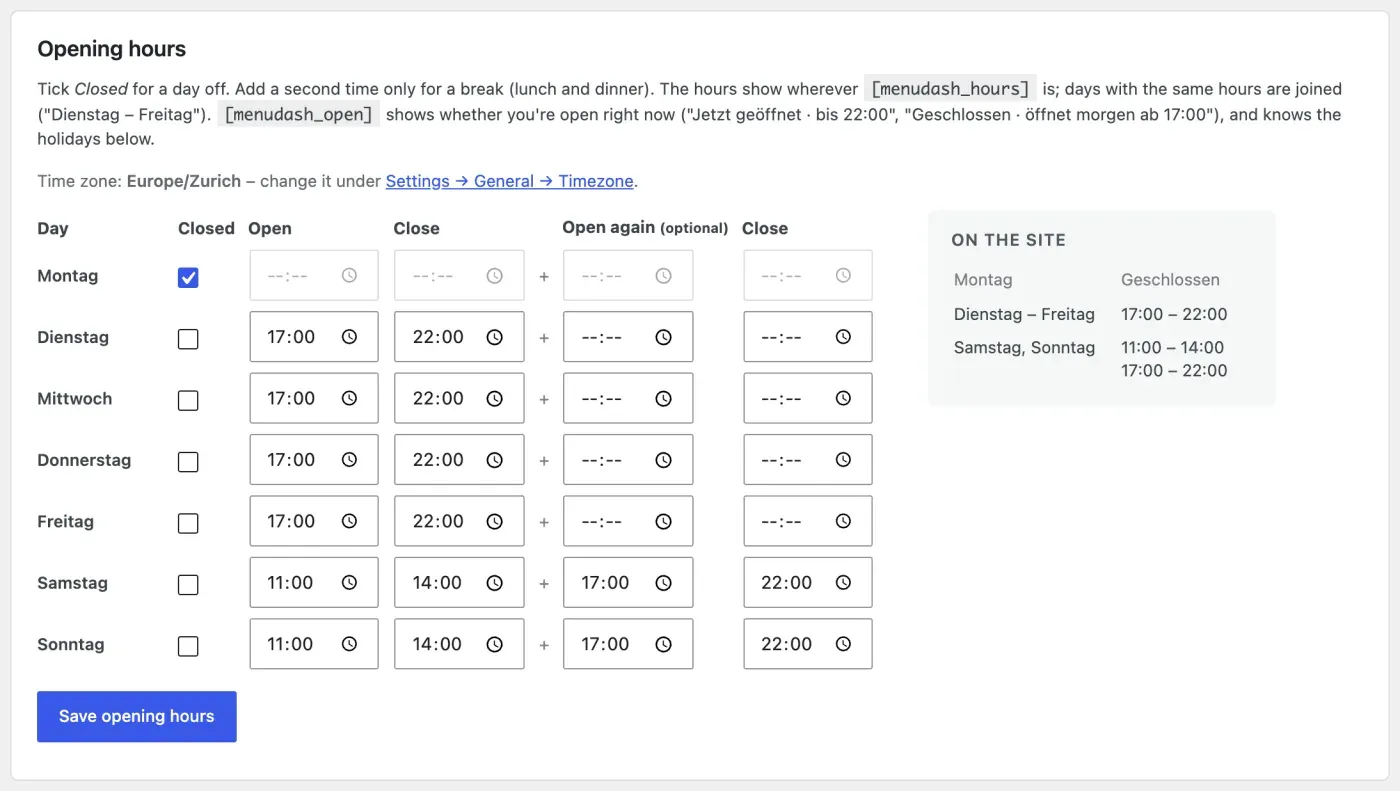1400x791 pixels.
Task: Focus Mittwoch's 22:00 Close time field
Action: [x=459, y=398]
